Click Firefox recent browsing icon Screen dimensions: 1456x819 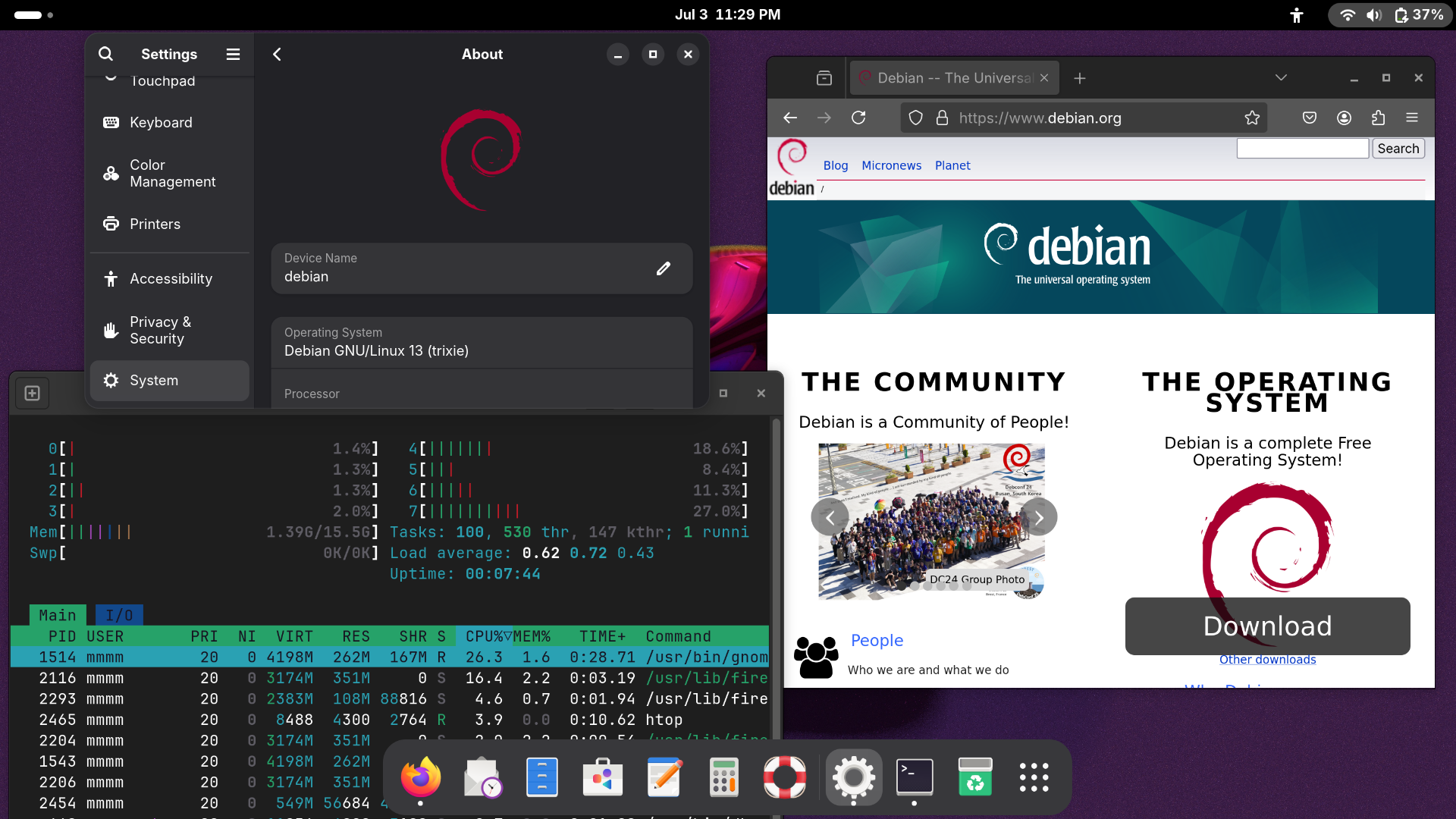point(824,78)
